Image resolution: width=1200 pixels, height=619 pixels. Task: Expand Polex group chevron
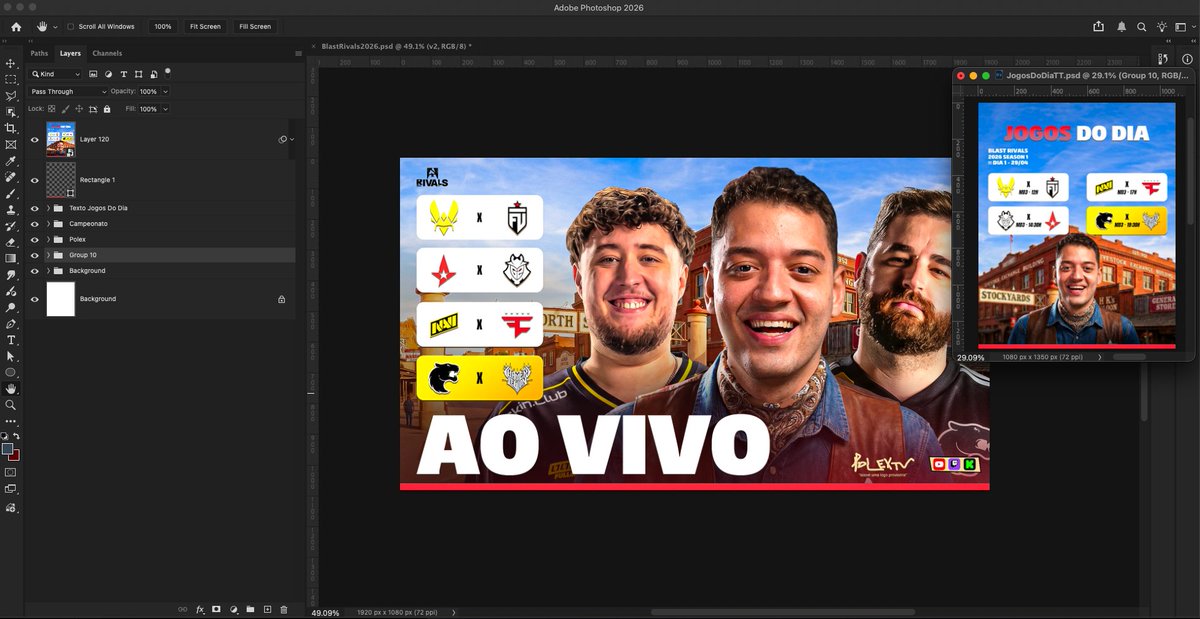pos(48,240)
